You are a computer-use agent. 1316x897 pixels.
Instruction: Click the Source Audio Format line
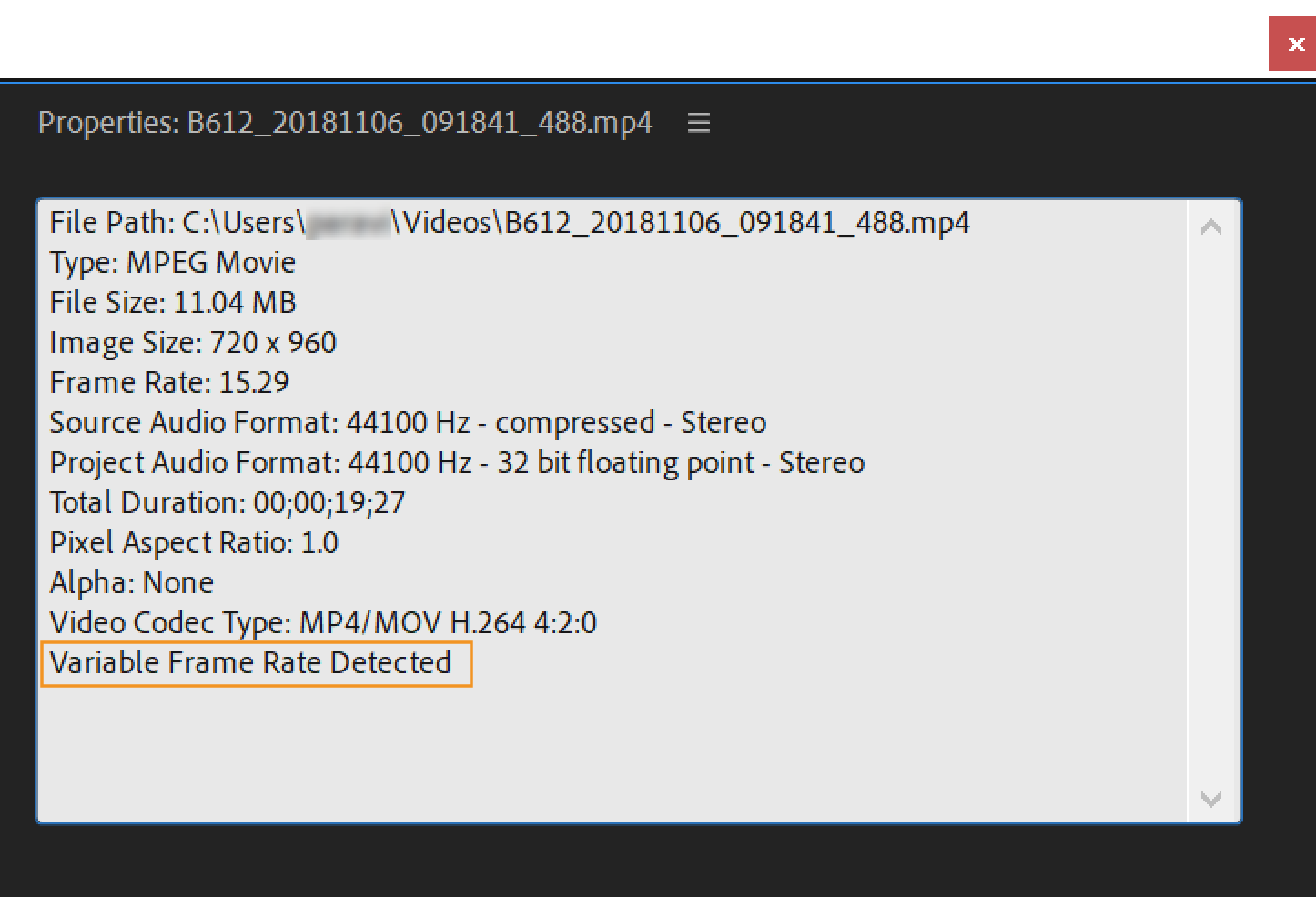coord(408,423)
